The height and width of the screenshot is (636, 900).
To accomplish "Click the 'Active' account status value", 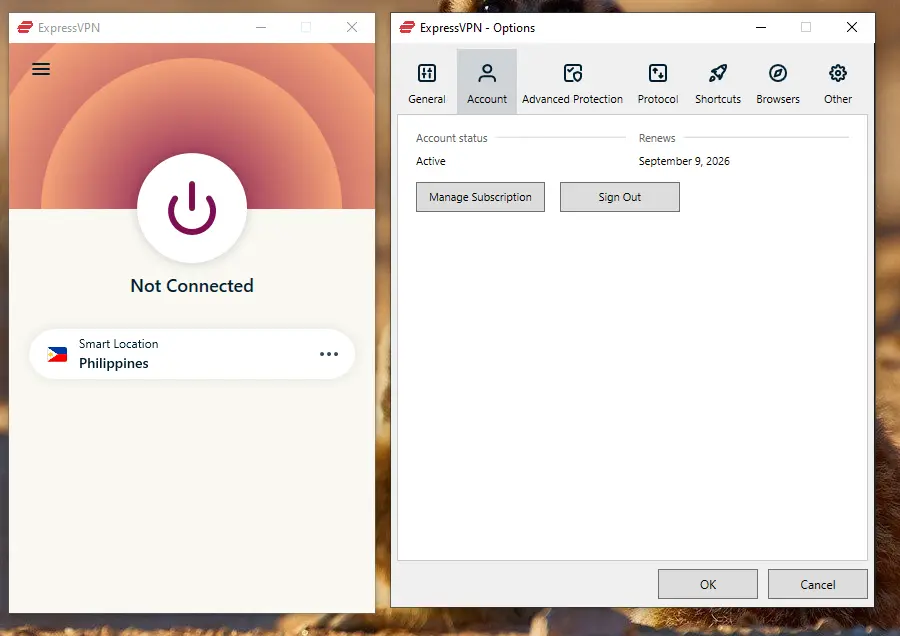I will (x=430, y=161).
